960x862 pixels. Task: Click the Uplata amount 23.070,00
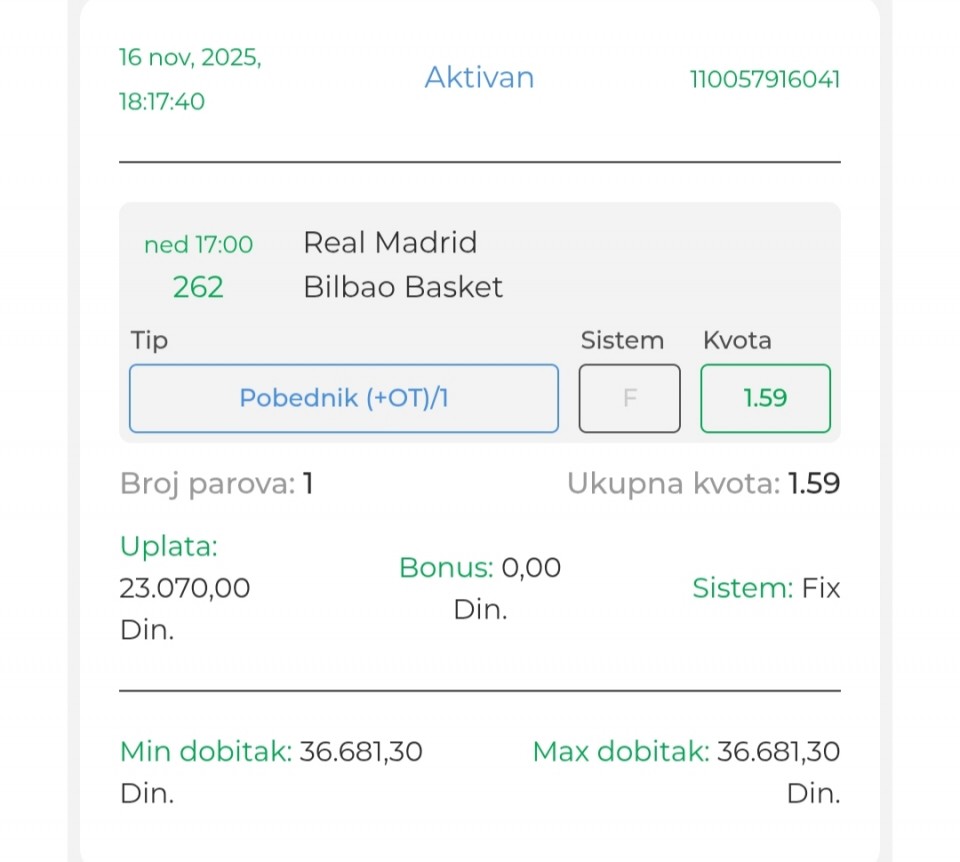pos(185,588)
